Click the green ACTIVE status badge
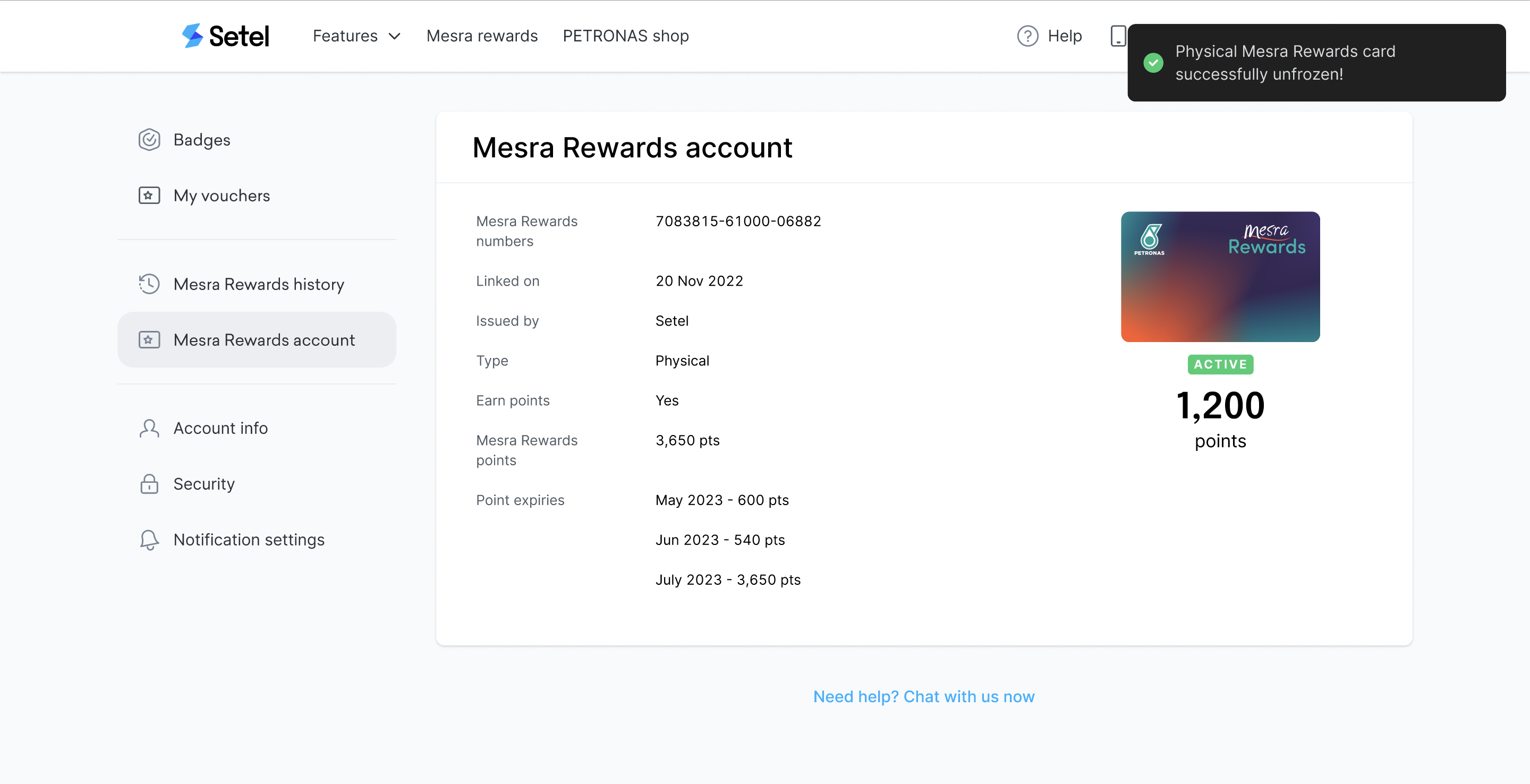 (x=1220, y=364)
